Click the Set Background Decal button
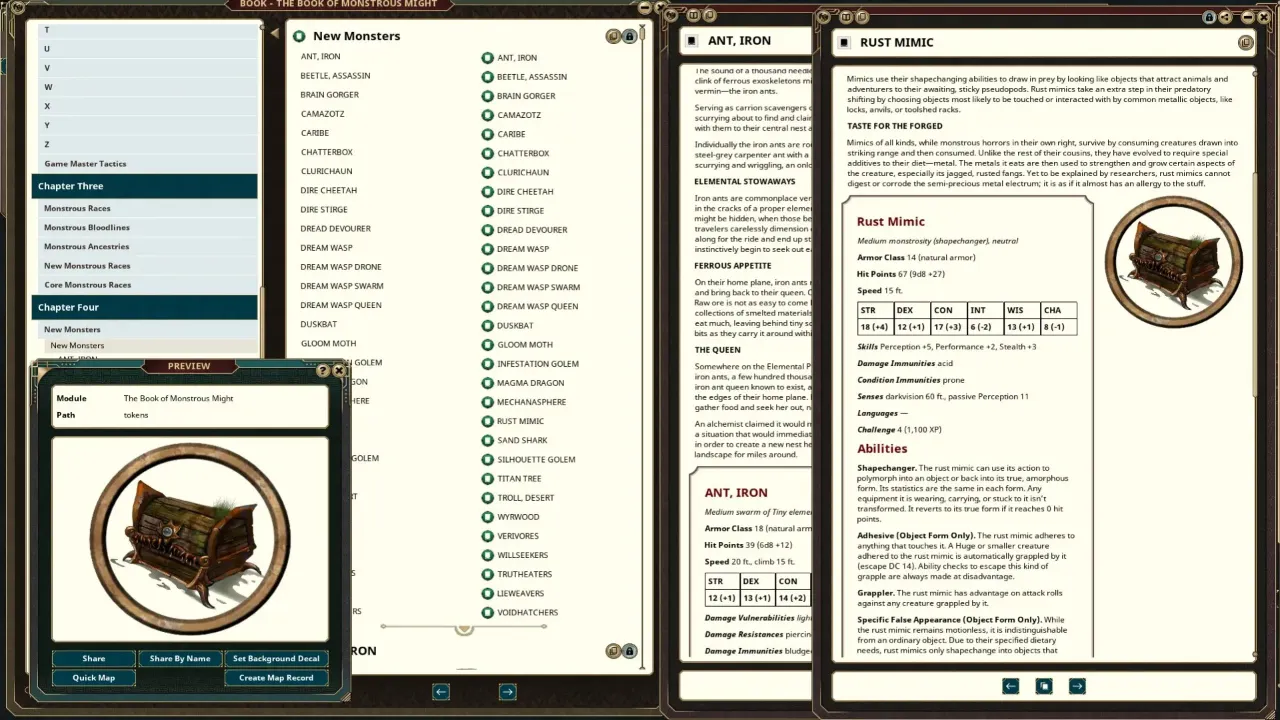Image resolution: width=1280 pixels, height=720 pixels. pos(276,659)
